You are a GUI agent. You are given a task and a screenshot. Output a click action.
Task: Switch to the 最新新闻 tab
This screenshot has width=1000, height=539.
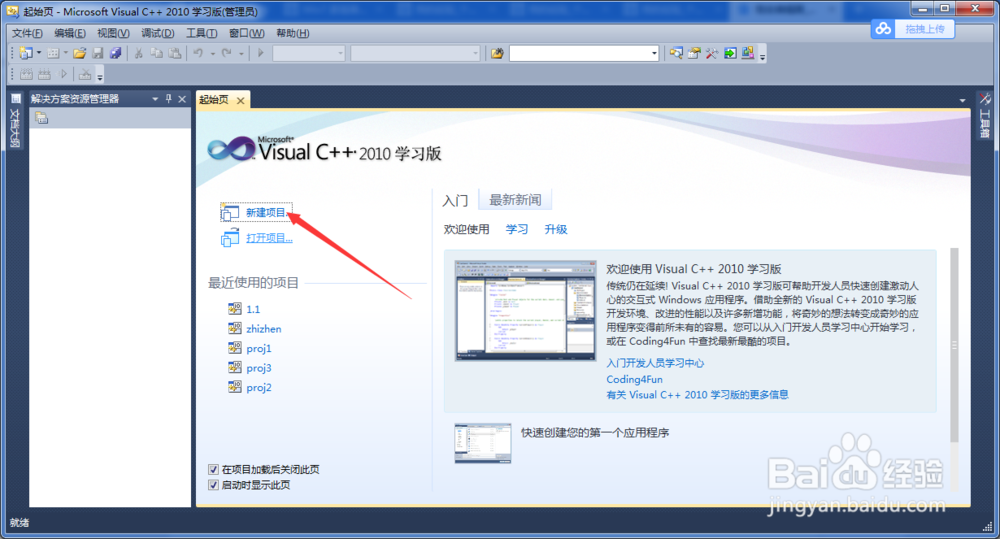coord(515,200)
